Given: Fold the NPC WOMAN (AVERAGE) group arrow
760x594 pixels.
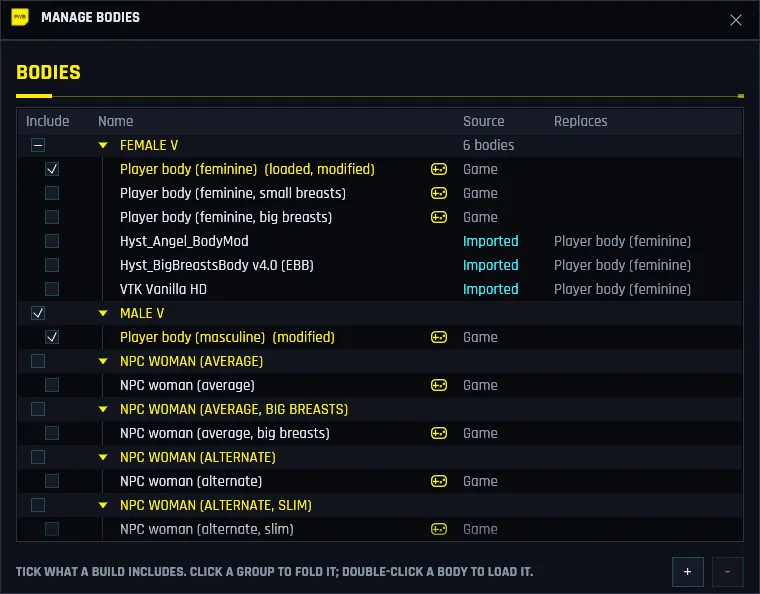Looking at the screenshot, I should 103,361.
